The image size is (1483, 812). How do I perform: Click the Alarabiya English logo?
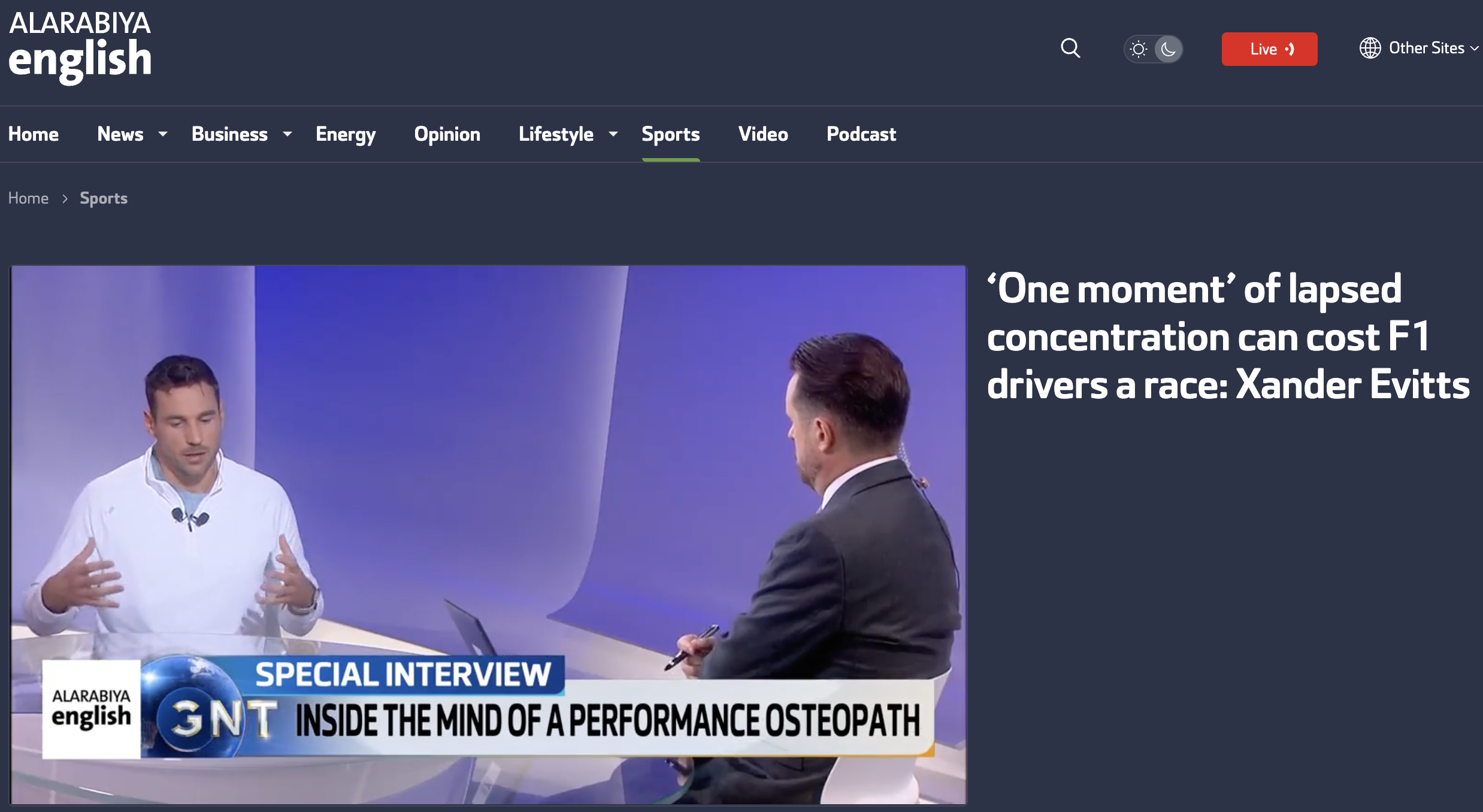[80, 47]
